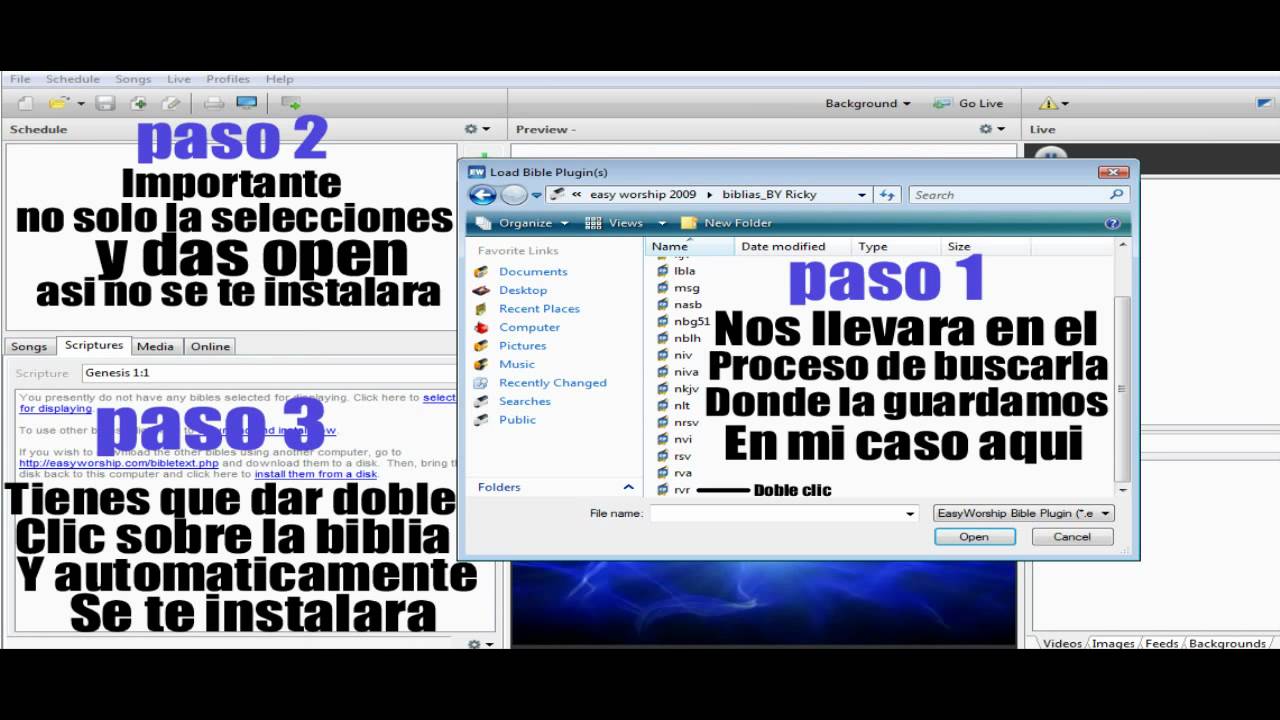Open the Profiles menu
Viewport: 1280px width, 720px height.
pyautogui.click(x=228, y=79)
